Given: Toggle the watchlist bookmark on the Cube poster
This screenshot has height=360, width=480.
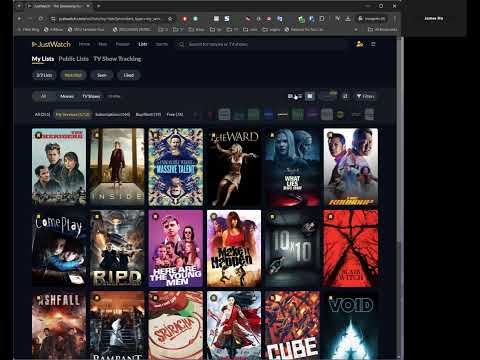Looking at the screenshot, I should click(272, 298).
